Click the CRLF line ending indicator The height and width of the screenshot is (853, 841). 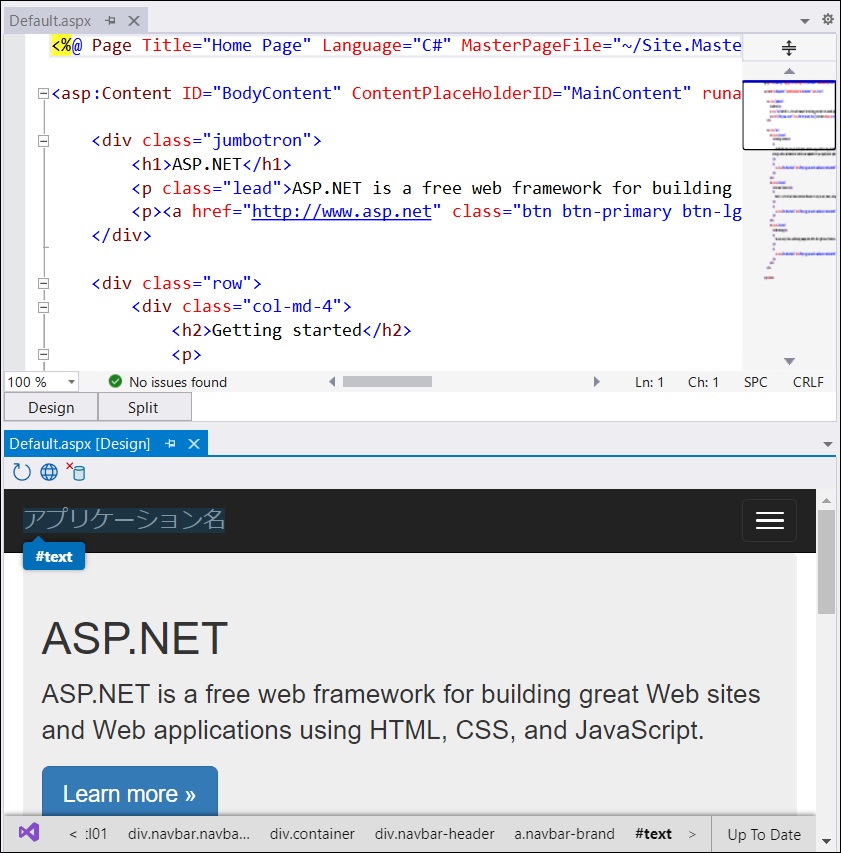point(808,382)
